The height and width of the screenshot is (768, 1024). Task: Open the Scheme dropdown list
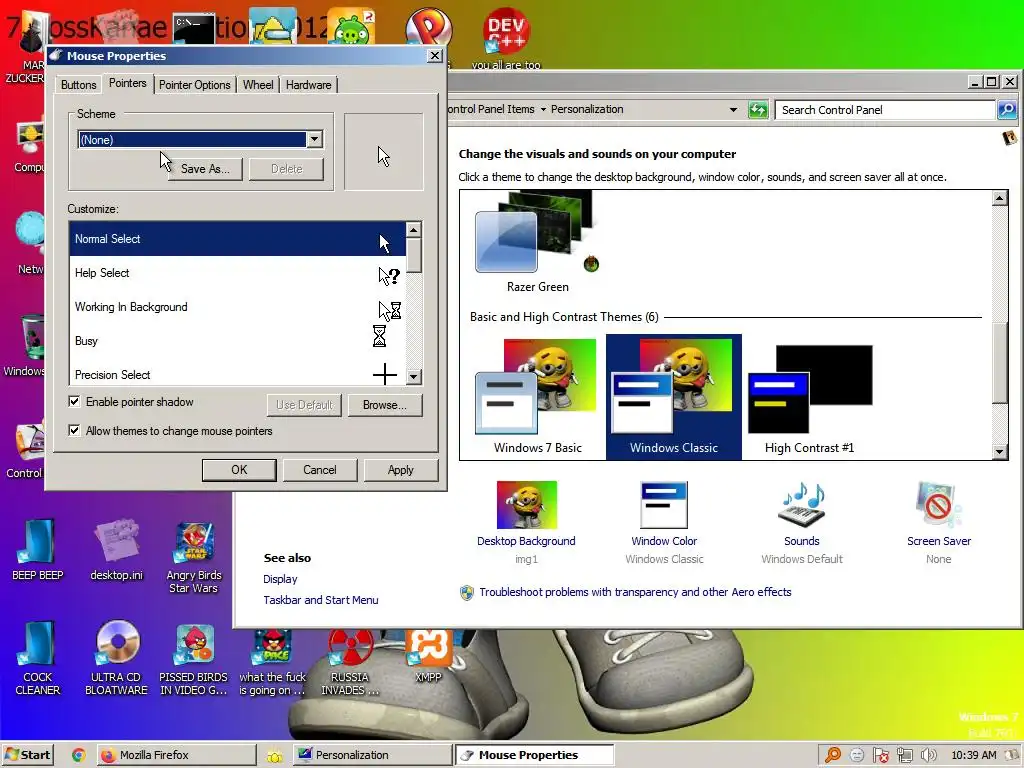[314, 139]
